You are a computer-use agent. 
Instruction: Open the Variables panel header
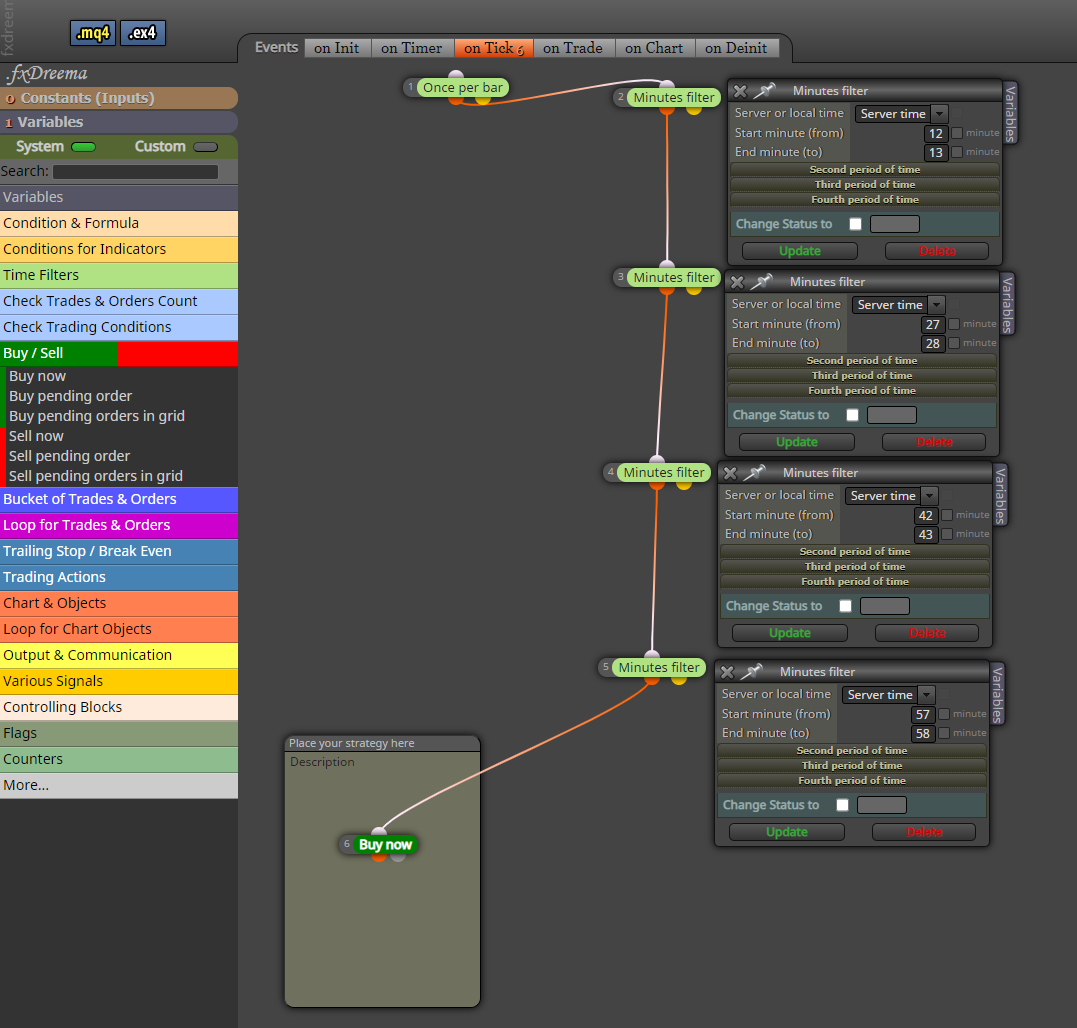(x=119, y=122)
